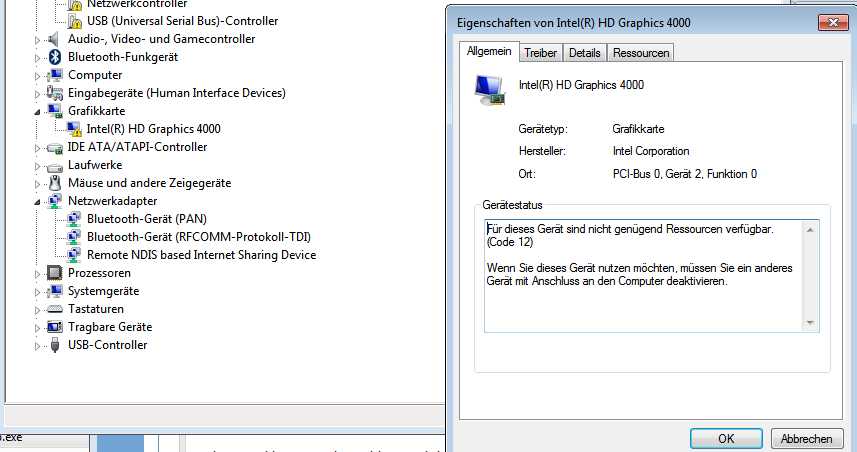The image size is (857, 452).
Task: Click the Audio-, Video- und Gamecontroller speaker icon
Action: tap(54, 39)
